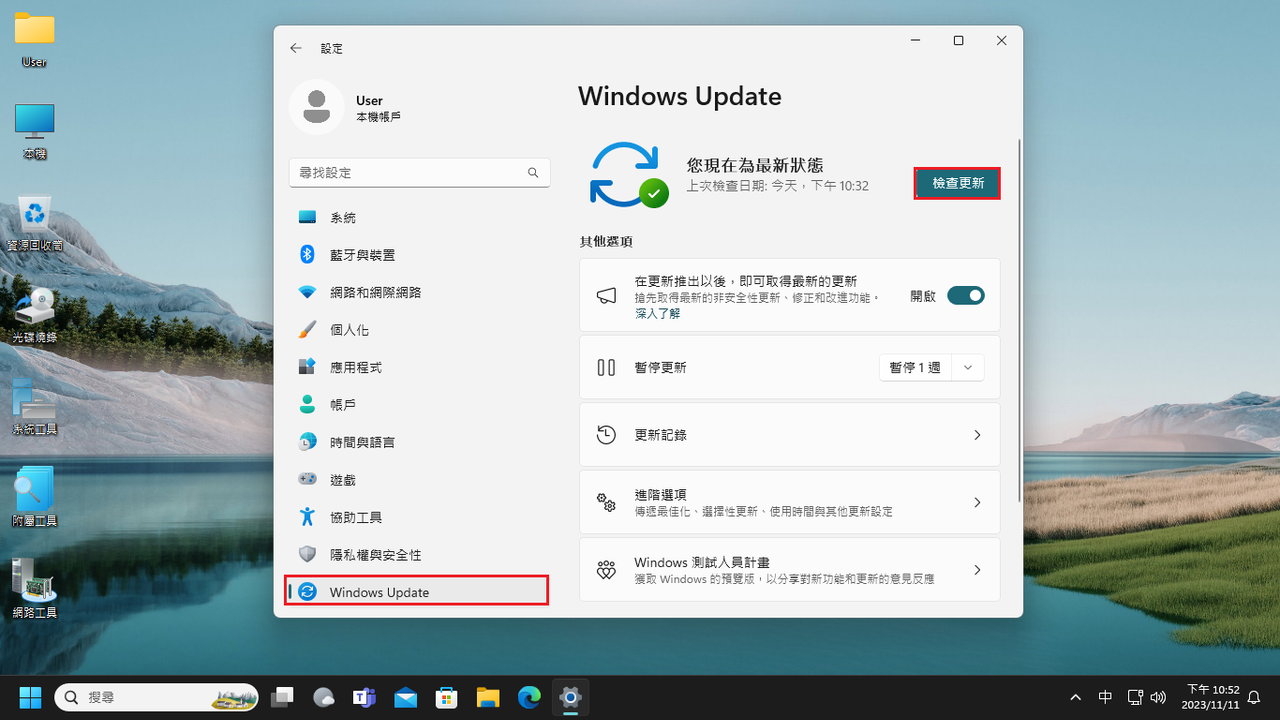Expand the 暫停 1 週 dropdown arrow

pos(968,367)
